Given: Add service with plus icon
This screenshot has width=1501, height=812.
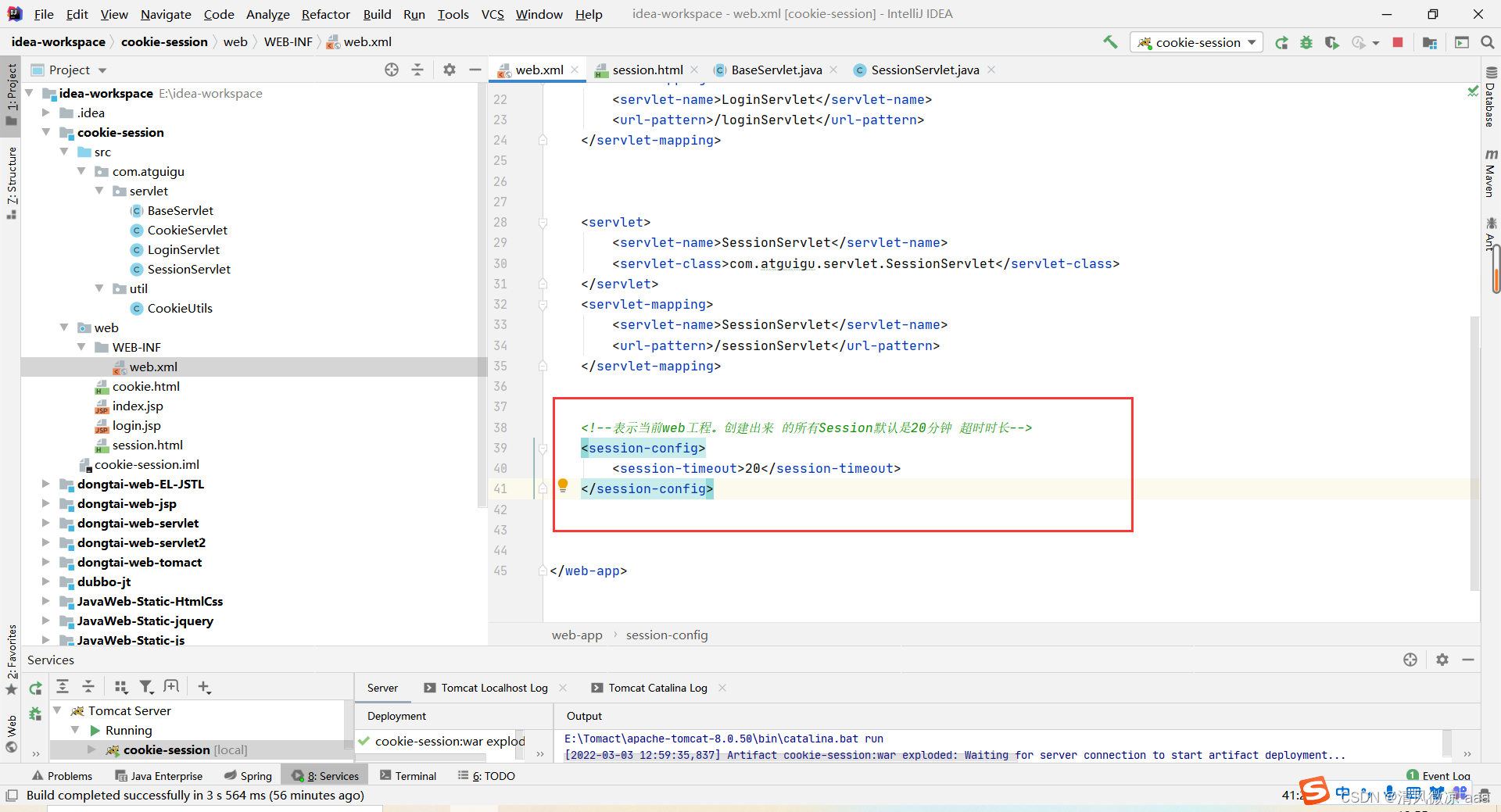Looking at the screenshot, I should click(x=204, y=687).
